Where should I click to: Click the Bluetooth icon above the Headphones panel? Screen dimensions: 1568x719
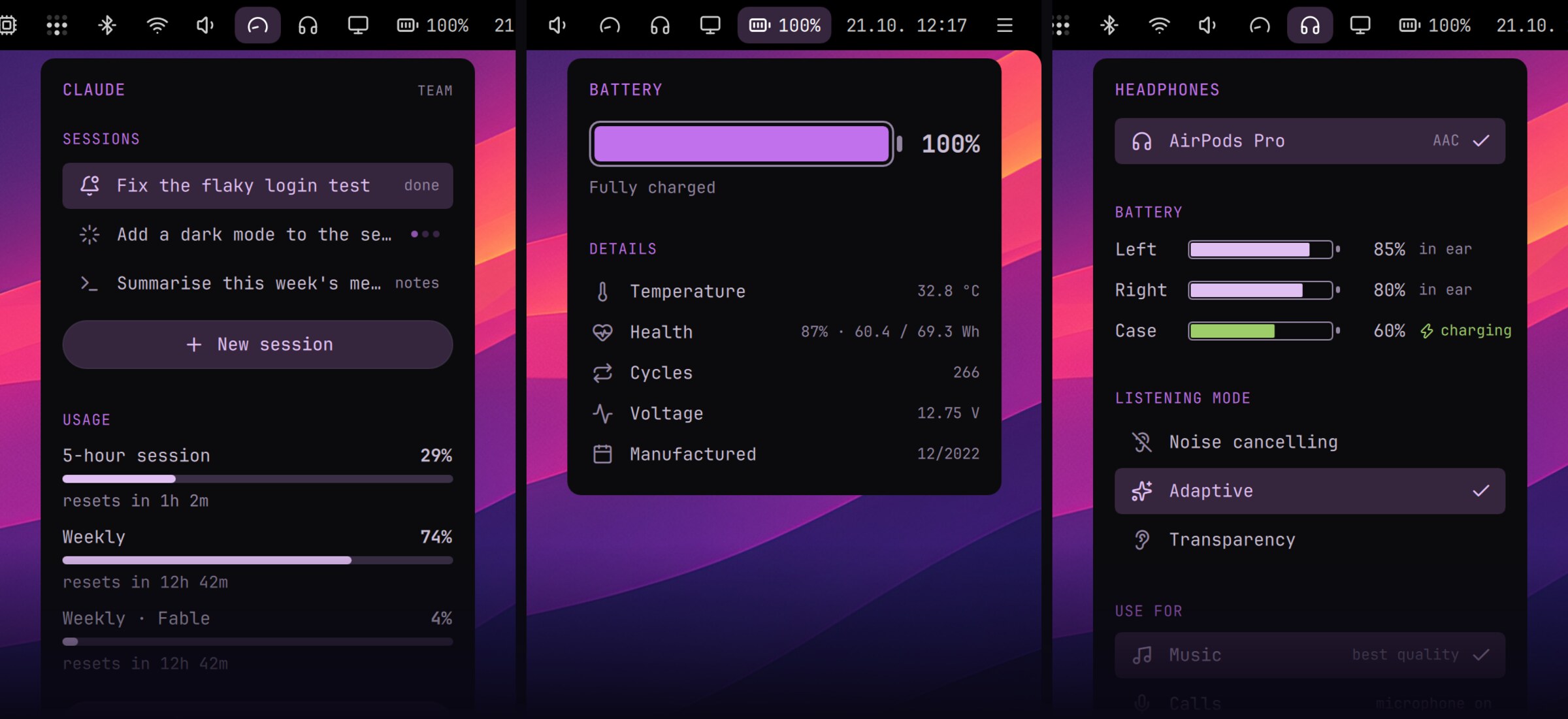click(1109, 25)
